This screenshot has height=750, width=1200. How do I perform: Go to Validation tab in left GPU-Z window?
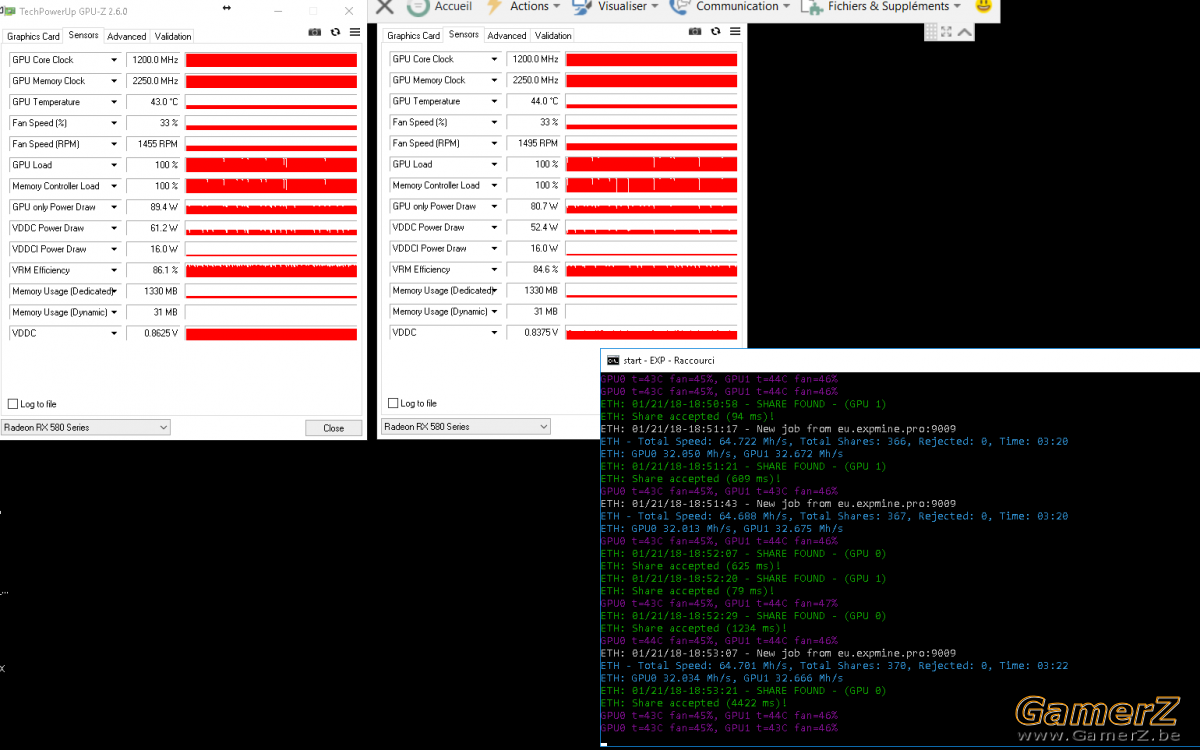tap(173, 36)
